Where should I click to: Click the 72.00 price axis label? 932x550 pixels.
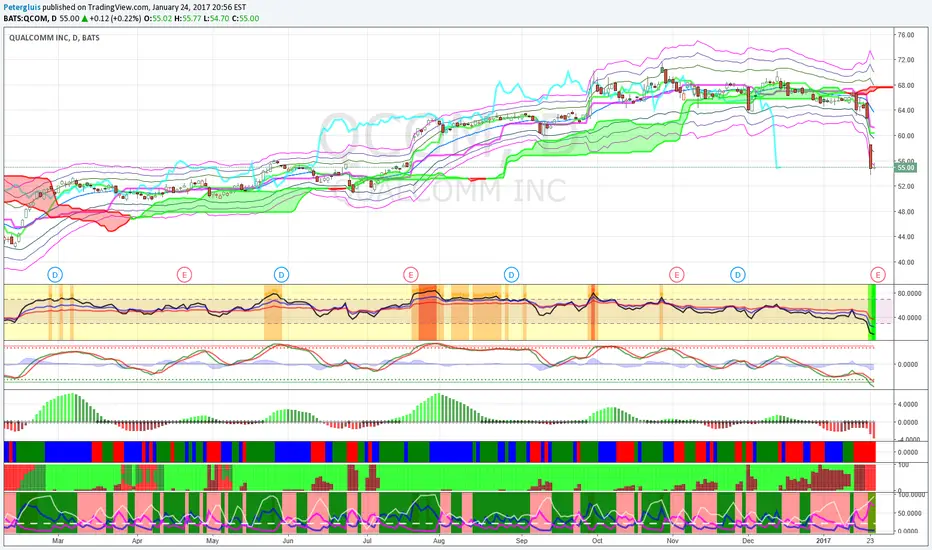coord(906,60)
